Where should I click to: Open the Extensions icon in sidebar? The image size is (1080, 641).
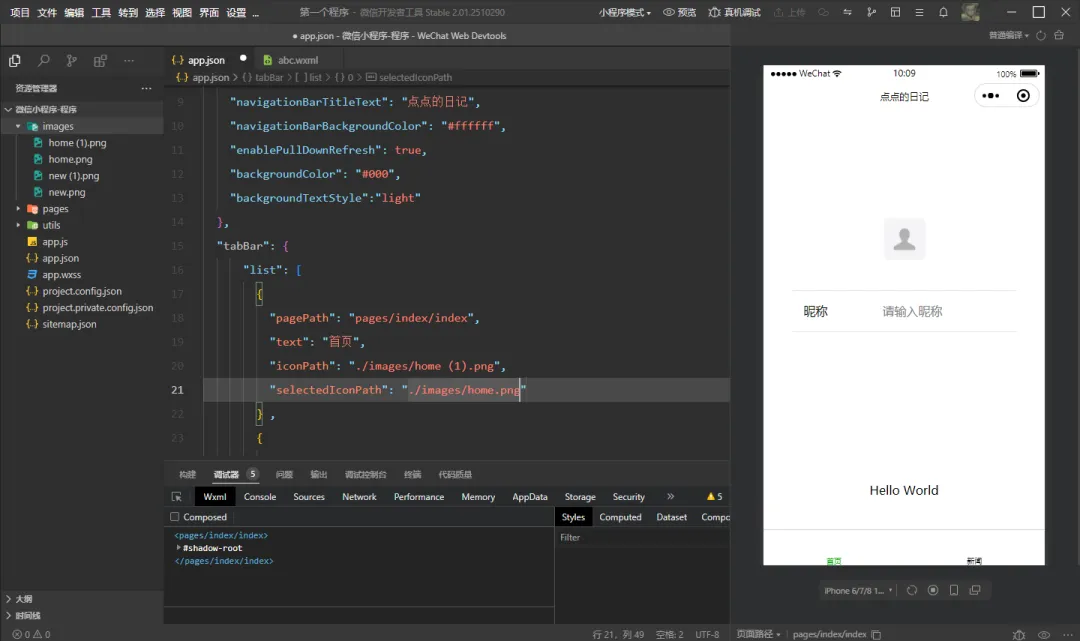point(100,61)
